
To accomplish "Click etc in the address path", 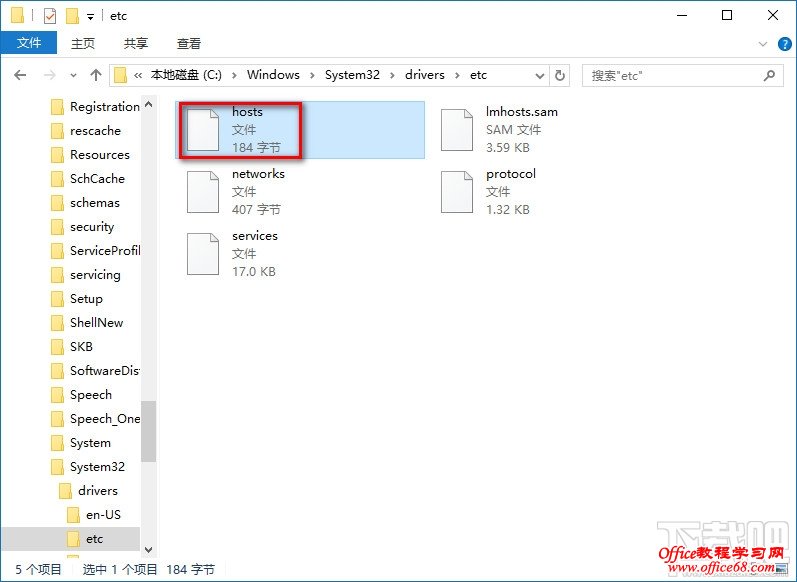I will point(478,75).
